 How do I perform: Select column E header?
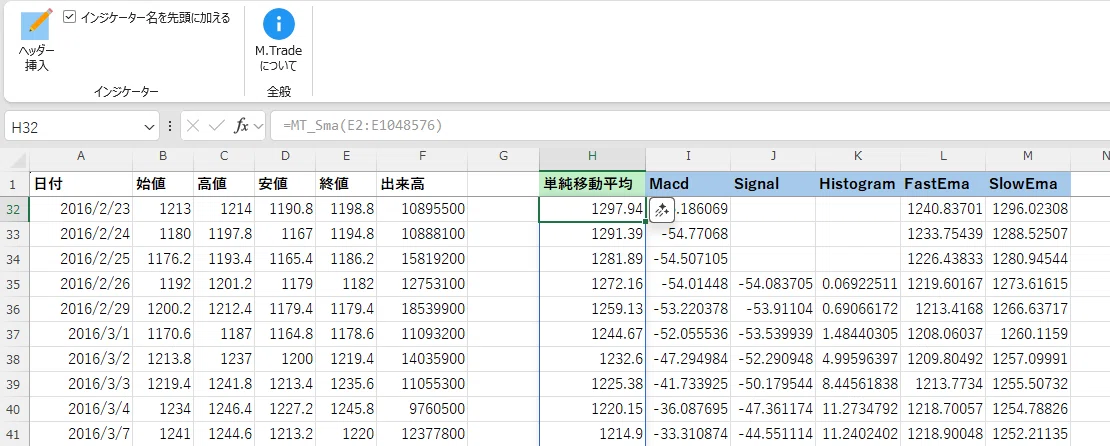346,156
